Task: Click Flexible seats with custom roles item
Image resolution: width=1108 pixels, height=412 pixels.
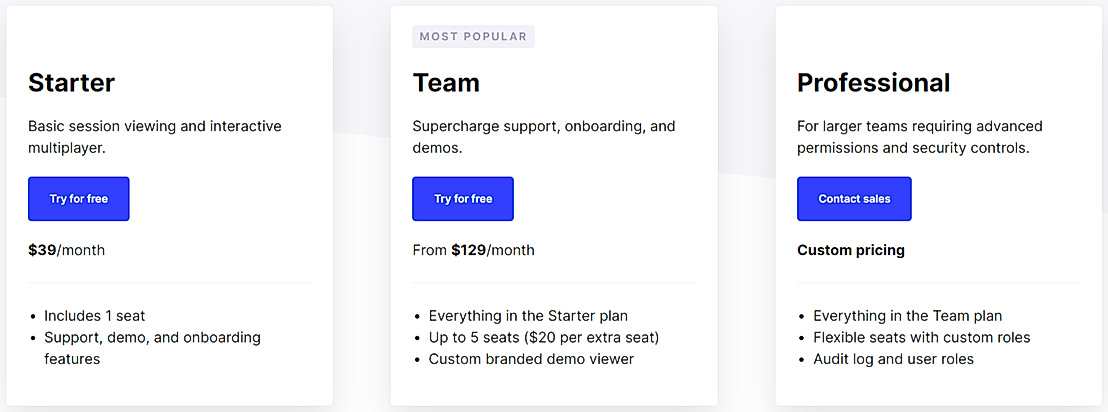Action: (x=921, y=337)
